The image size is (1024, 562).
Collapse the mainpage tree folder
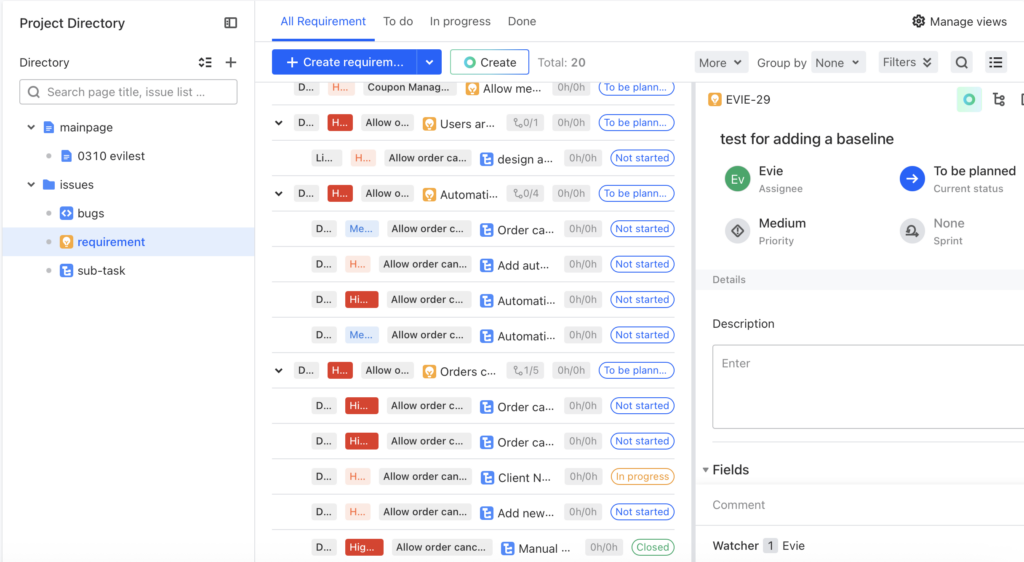32,128
